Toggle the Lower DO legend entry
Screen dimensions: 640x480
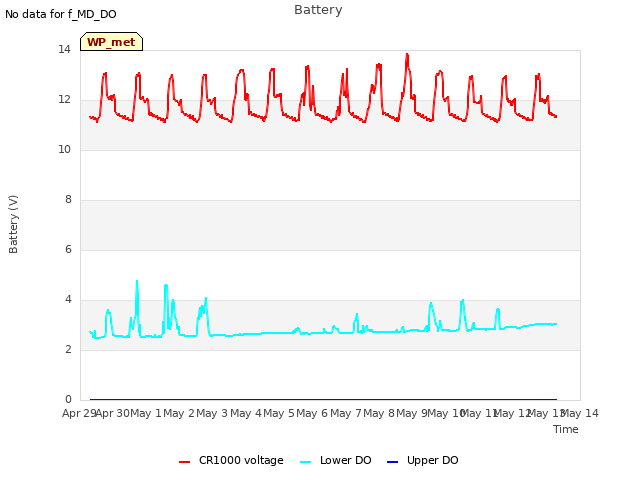coord(336,460)
